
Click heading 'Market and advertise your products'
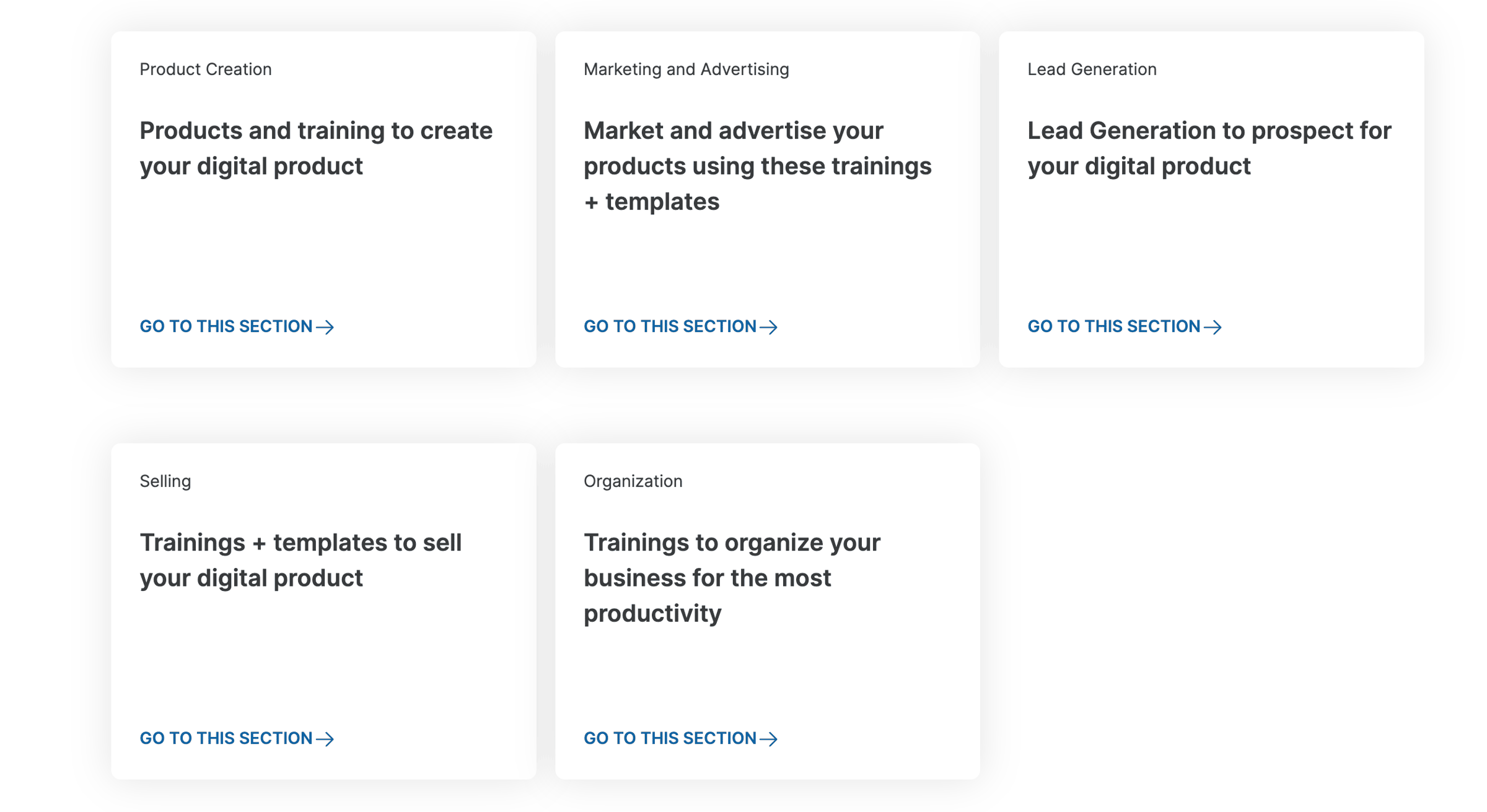tap(758, 166)
